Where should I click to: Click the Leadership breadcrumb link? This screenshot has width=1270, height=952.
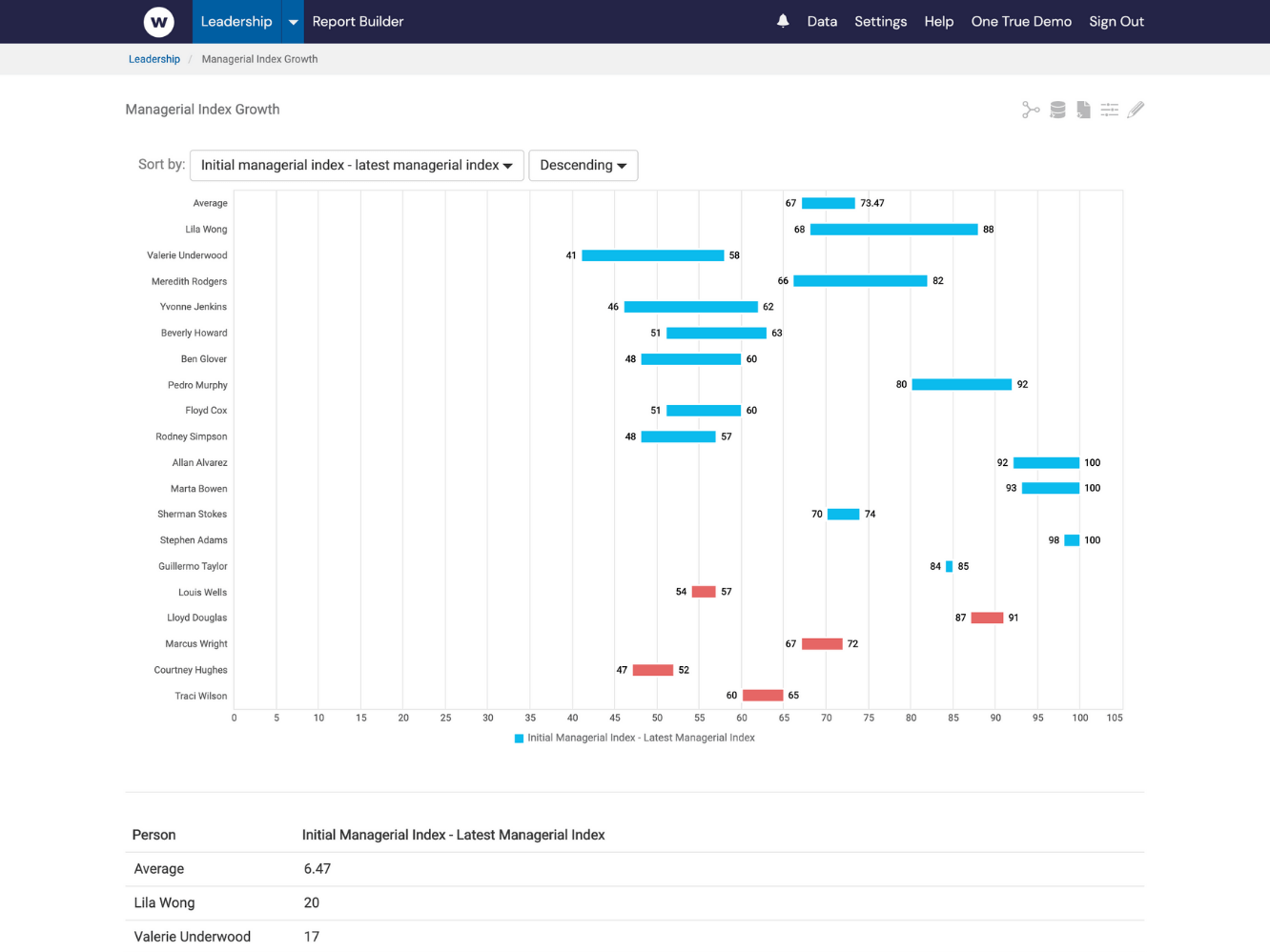[x=154, y=58]
